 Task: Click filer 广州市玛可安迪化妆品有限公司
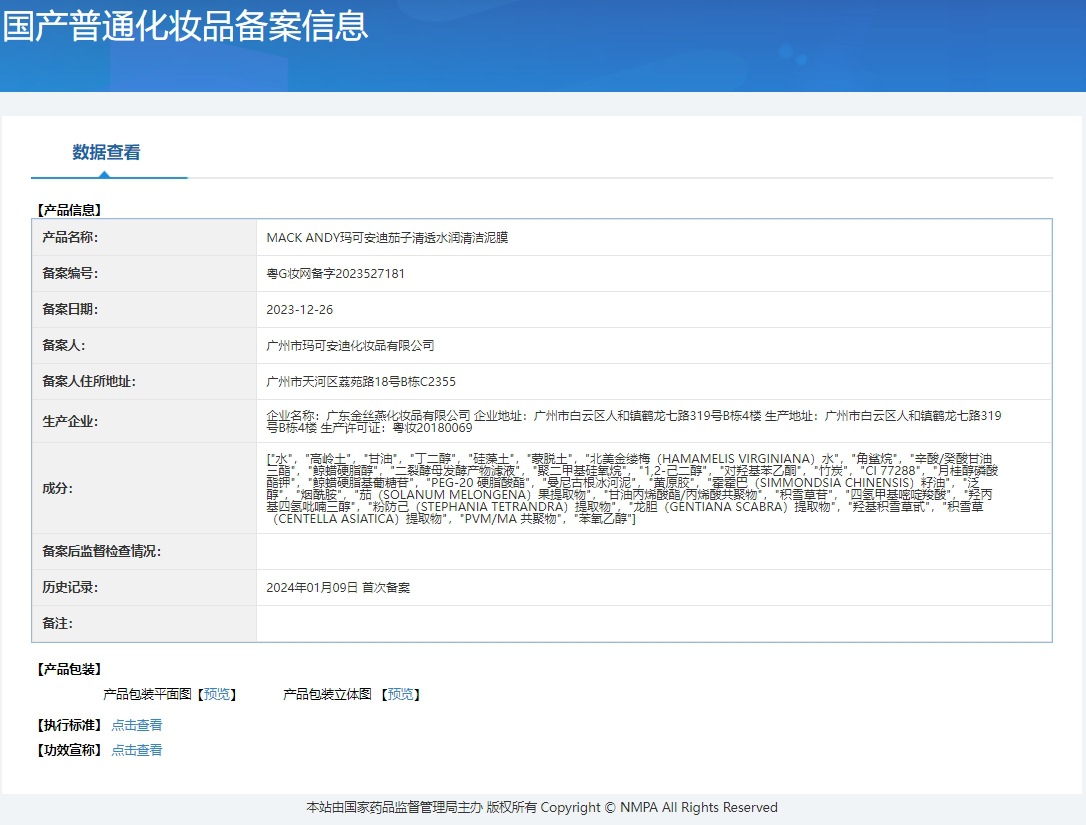(x=350, y=346)
